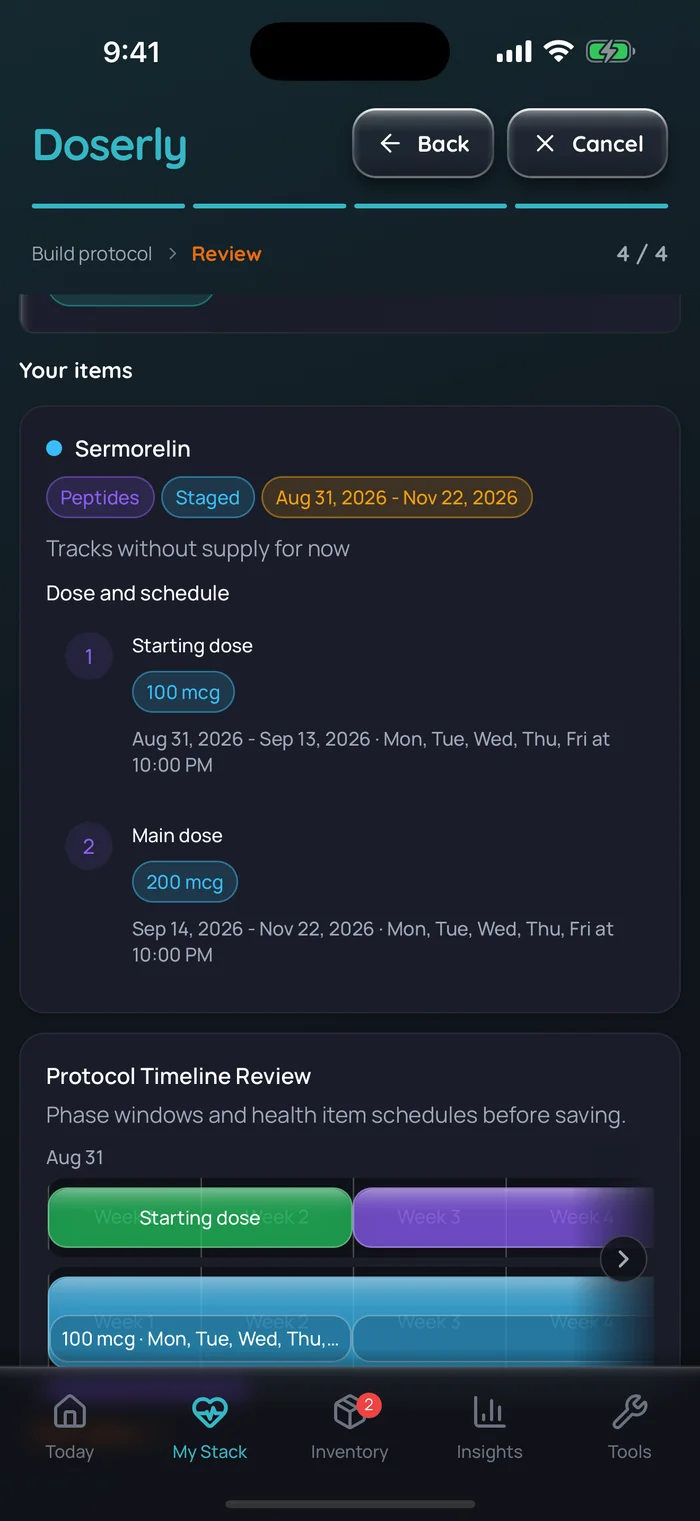Open the Today home tab icon
Viewport: 700px width, 1521px height.
click(69, 1412)
